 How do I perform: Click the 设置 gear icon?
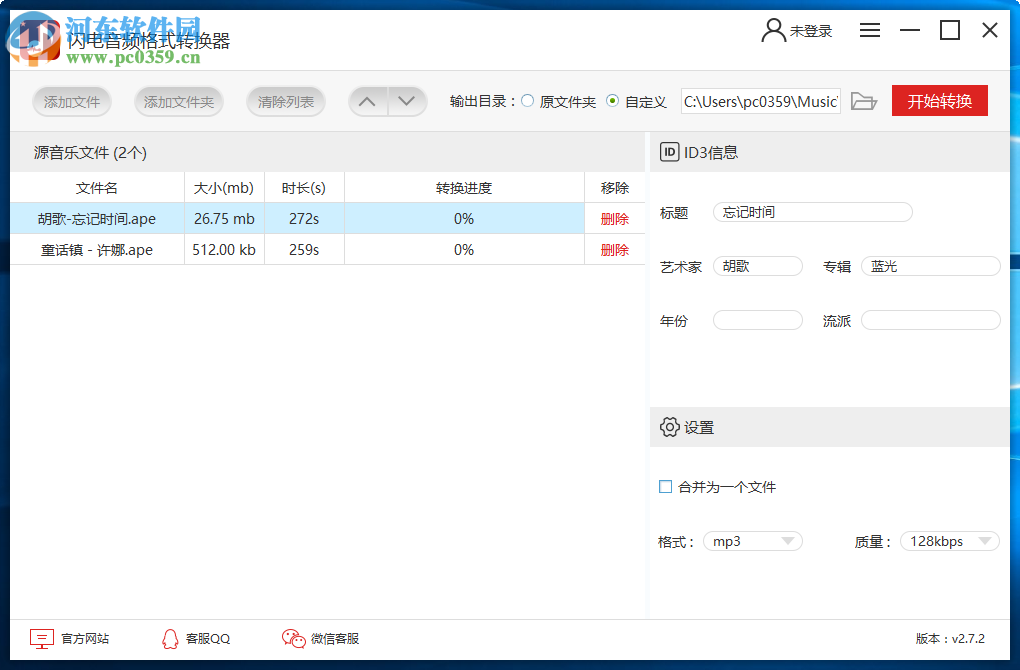(x=670, y=427)
